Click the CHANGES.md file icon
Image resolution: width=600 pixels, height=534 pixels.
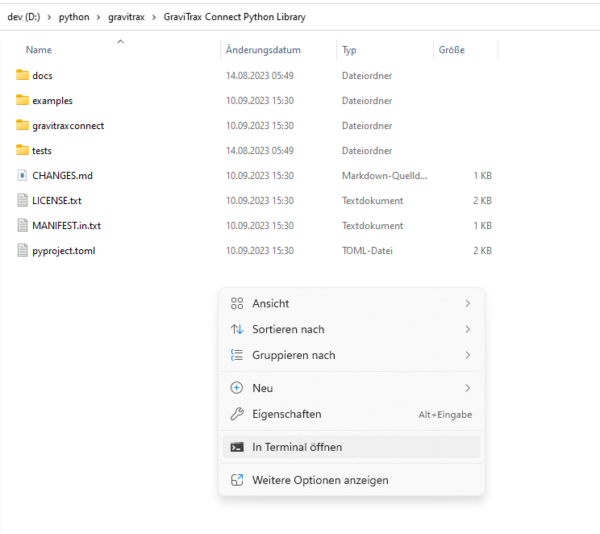pyautogui.click(x=23, y=175)
